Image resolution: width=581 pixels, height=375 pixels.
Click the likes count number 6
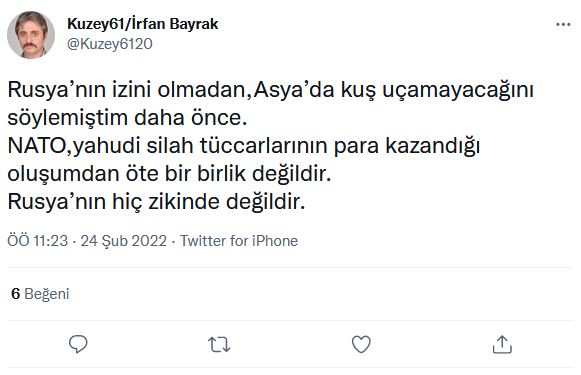click(x=16, y=294)
